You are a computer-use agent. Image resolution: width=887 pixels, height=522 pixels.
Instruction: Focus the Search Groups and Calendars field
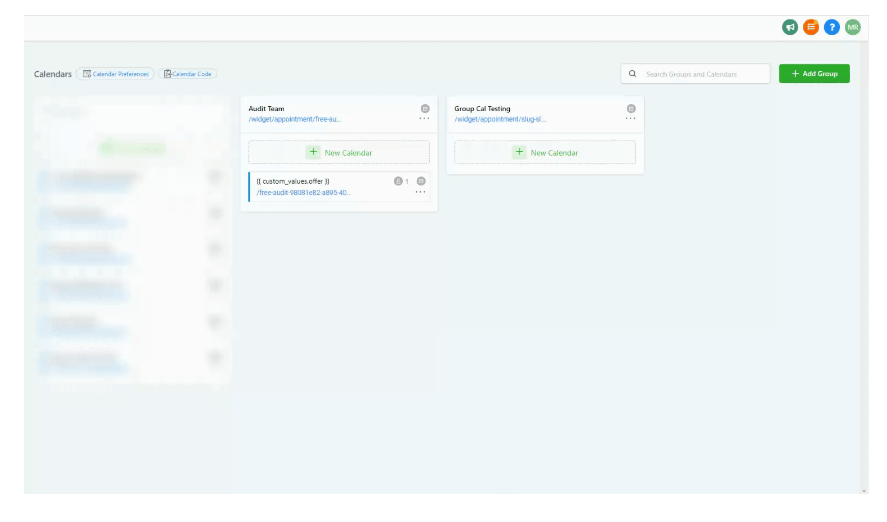tap(704, 74)
